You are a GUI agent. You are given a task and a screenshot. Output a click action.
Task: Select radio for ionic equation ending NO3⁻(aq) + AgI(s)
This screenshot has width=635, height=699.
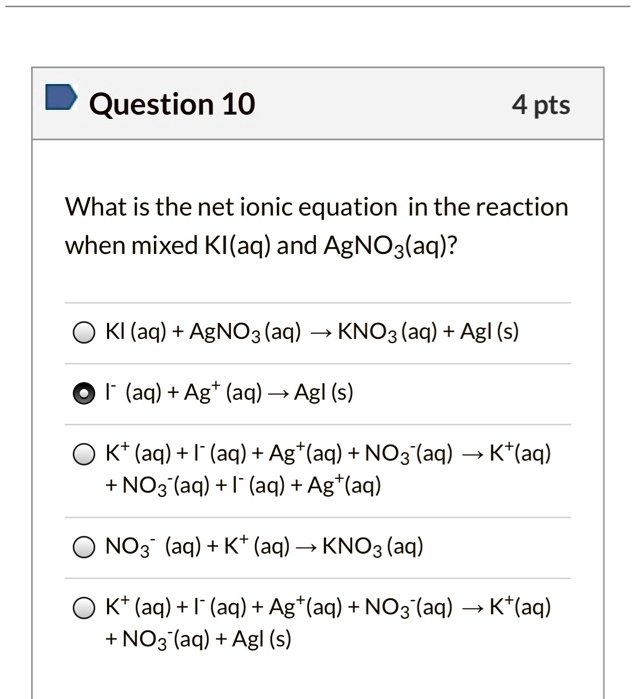[x=85, y=609]
